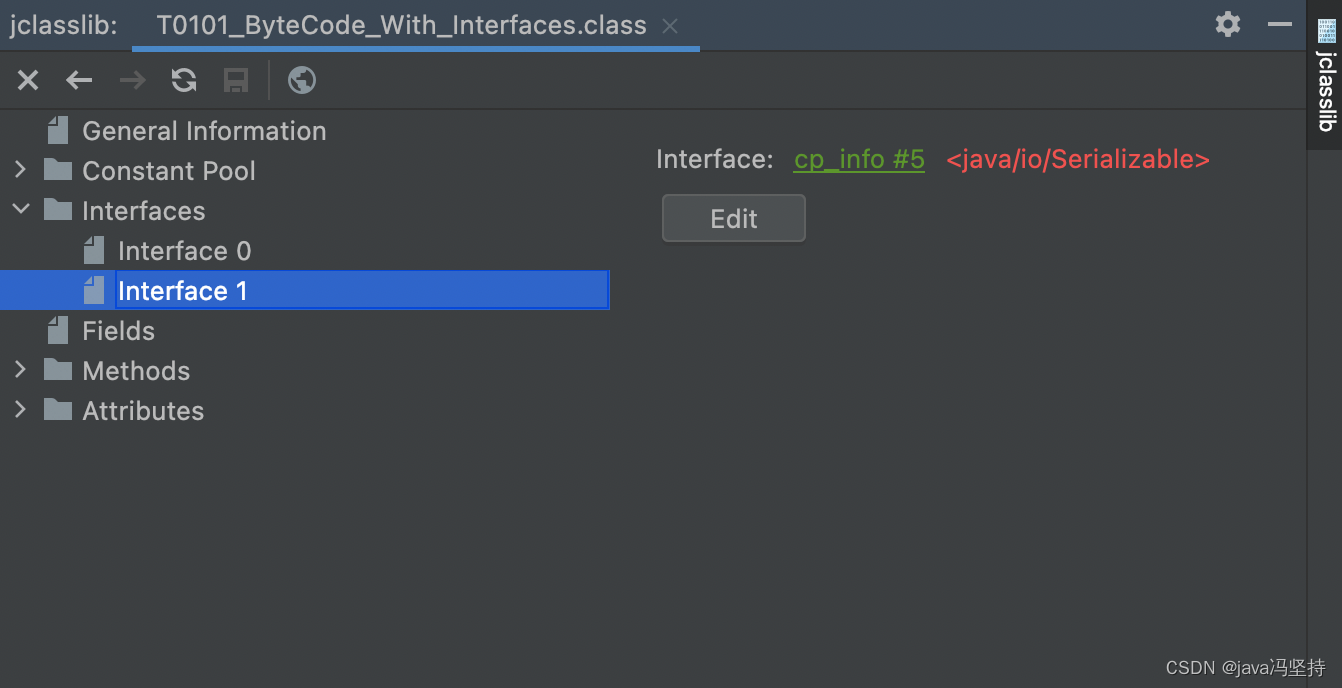
Task: Close the class file with the X icon
Action: click(x=27, y=80)
